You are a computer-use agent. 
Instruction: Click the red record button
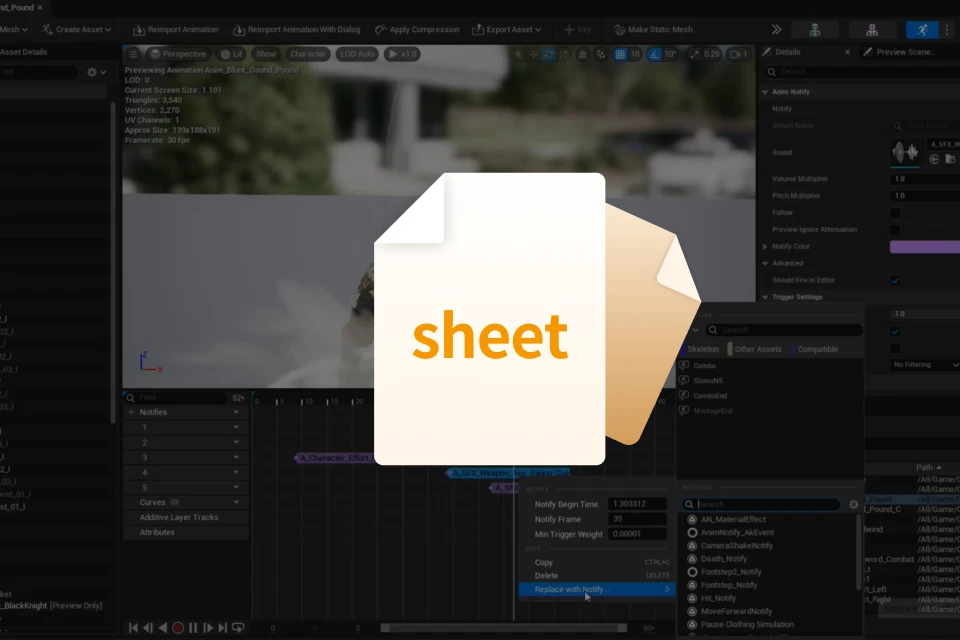(178, 628)
